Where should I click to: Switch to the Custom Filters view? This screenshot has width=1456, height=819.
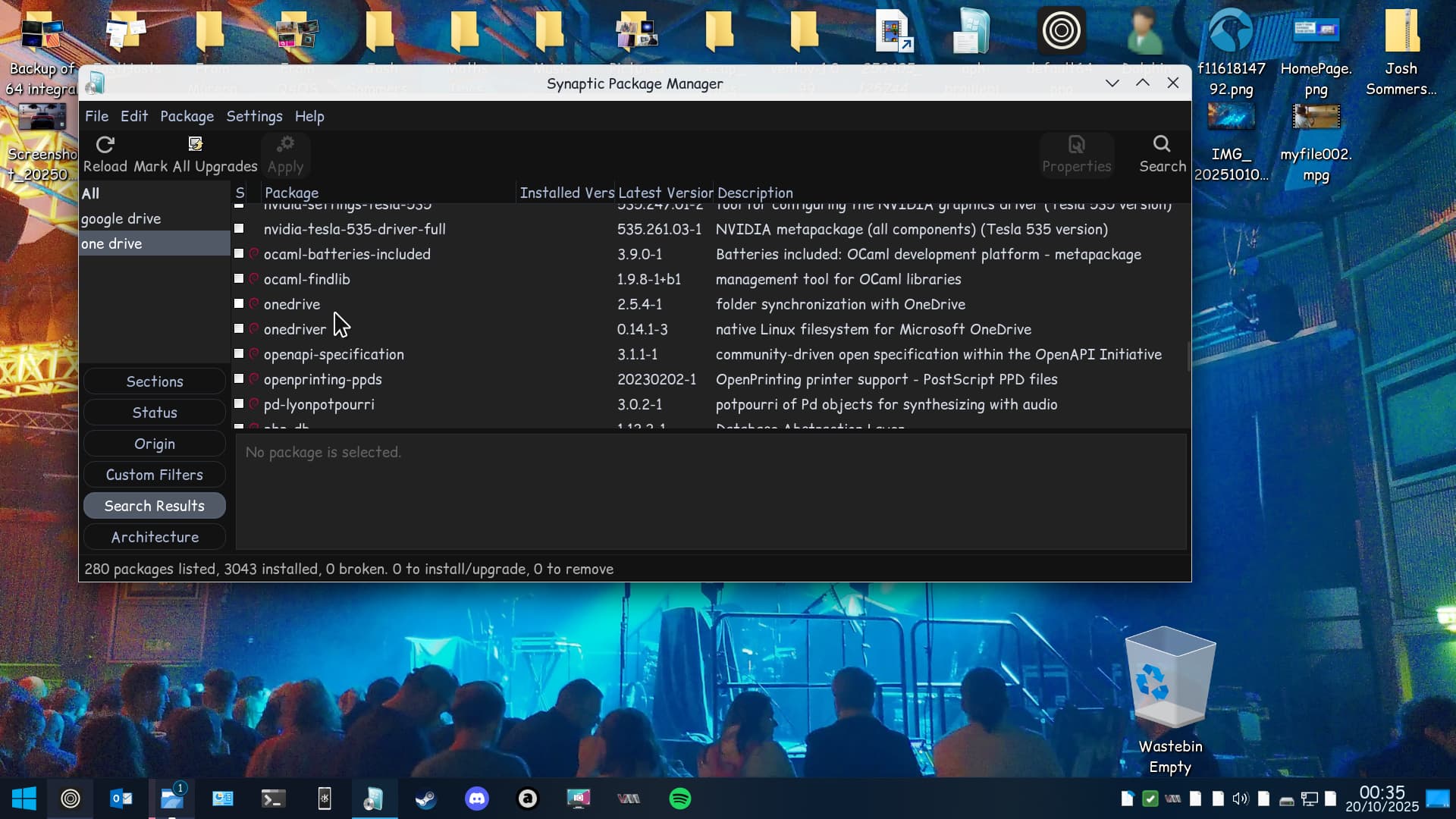[155, 475]
